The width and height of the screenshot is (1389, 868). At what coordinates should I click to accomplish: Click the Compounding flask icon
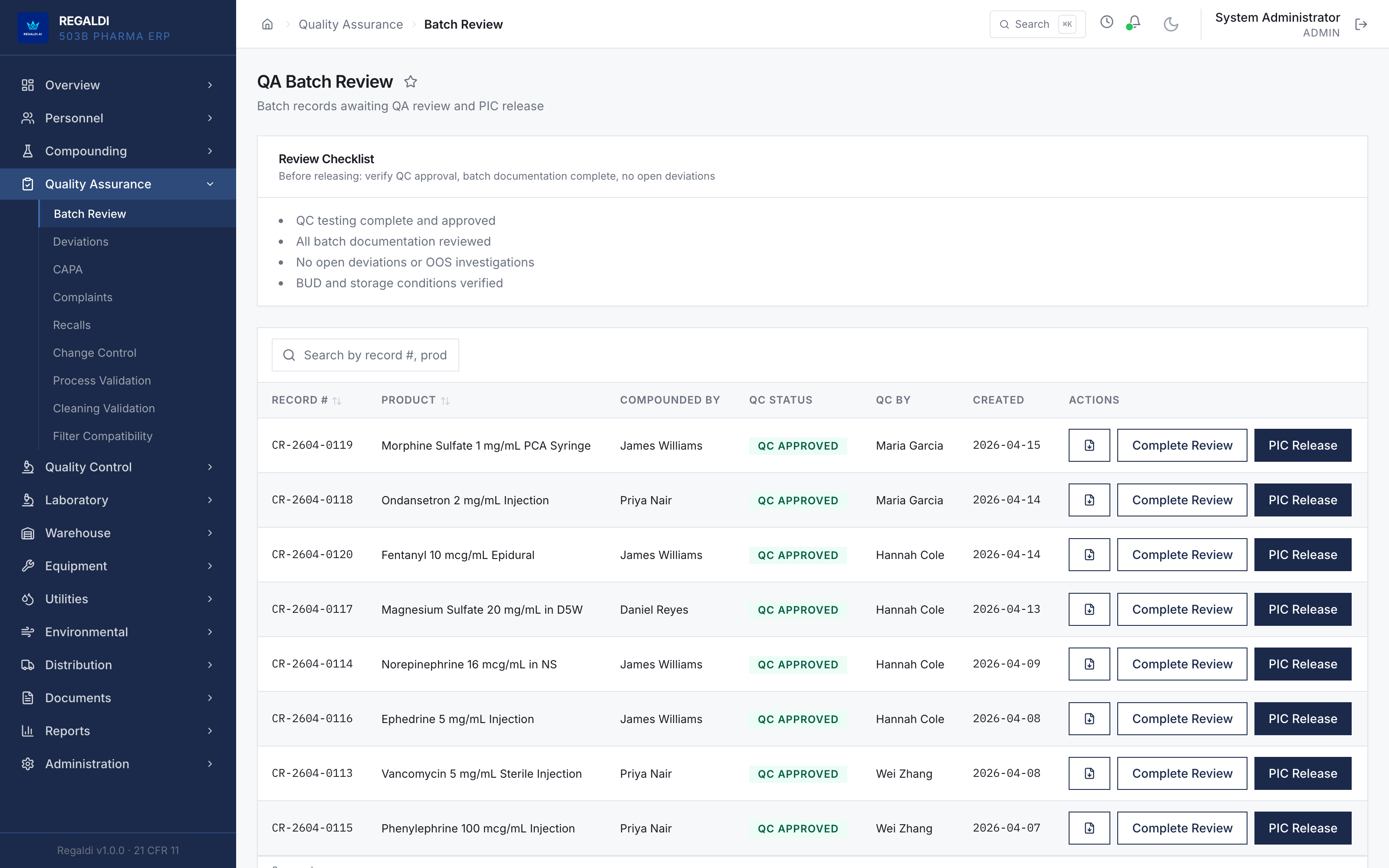click(27, 151)
